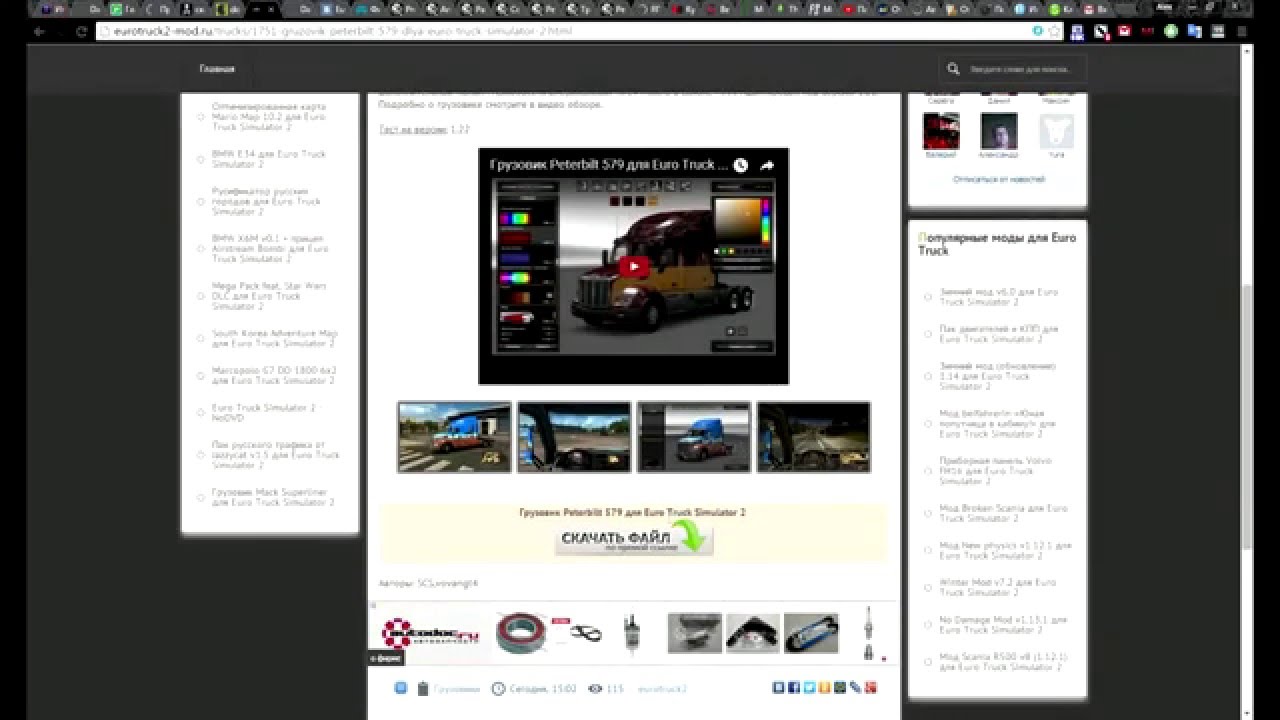Viewport: 1280px width, 720px height.
Task: Click the СКАЧАТЬ ФАЙЛ download button
Action: click(634, 540)
